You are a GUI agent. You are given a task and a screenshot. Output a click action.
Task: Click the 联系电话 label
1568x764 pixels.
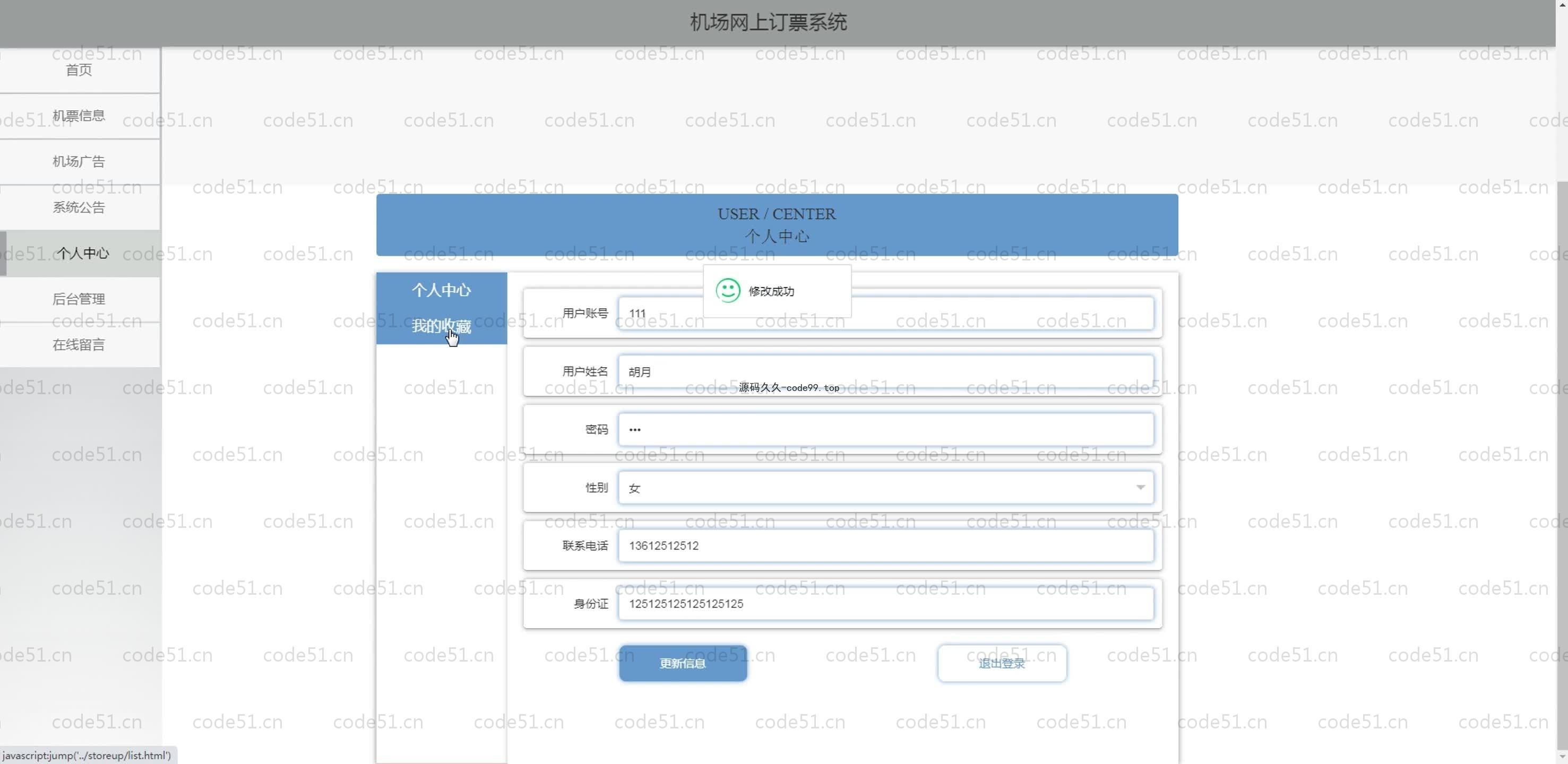585,545
